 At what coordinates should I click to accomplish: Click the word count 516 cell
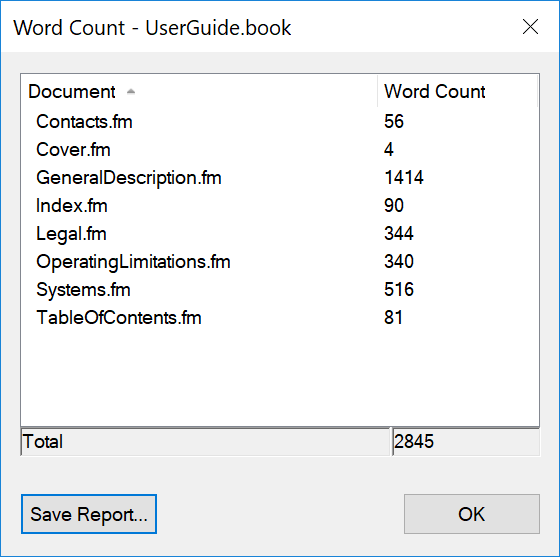399,290
